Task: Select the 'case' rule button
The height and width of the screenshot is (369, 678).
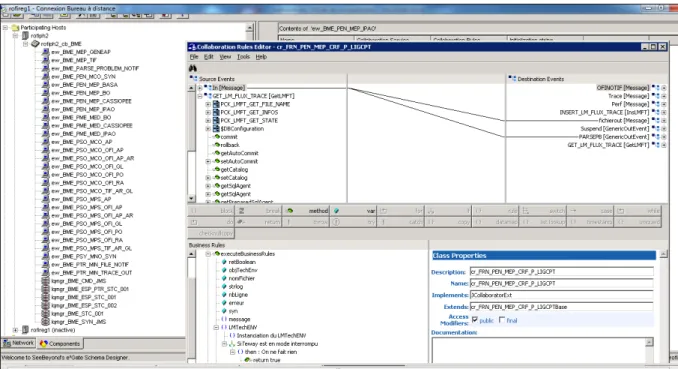Action: pyautogui.click(x=590, y=211)
